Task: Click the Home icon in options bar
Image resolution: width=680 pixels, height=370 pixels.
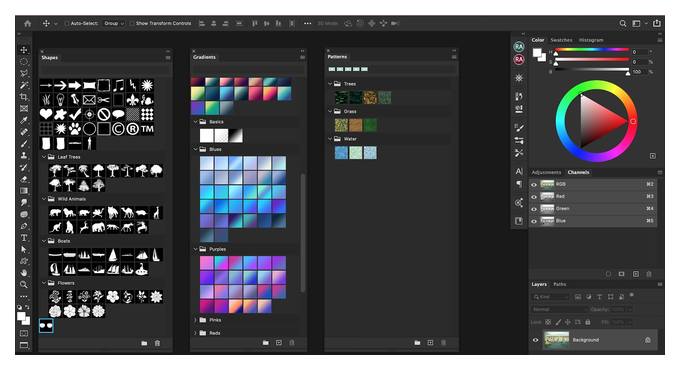Action: pyautogui.click(x=28, y=23)
